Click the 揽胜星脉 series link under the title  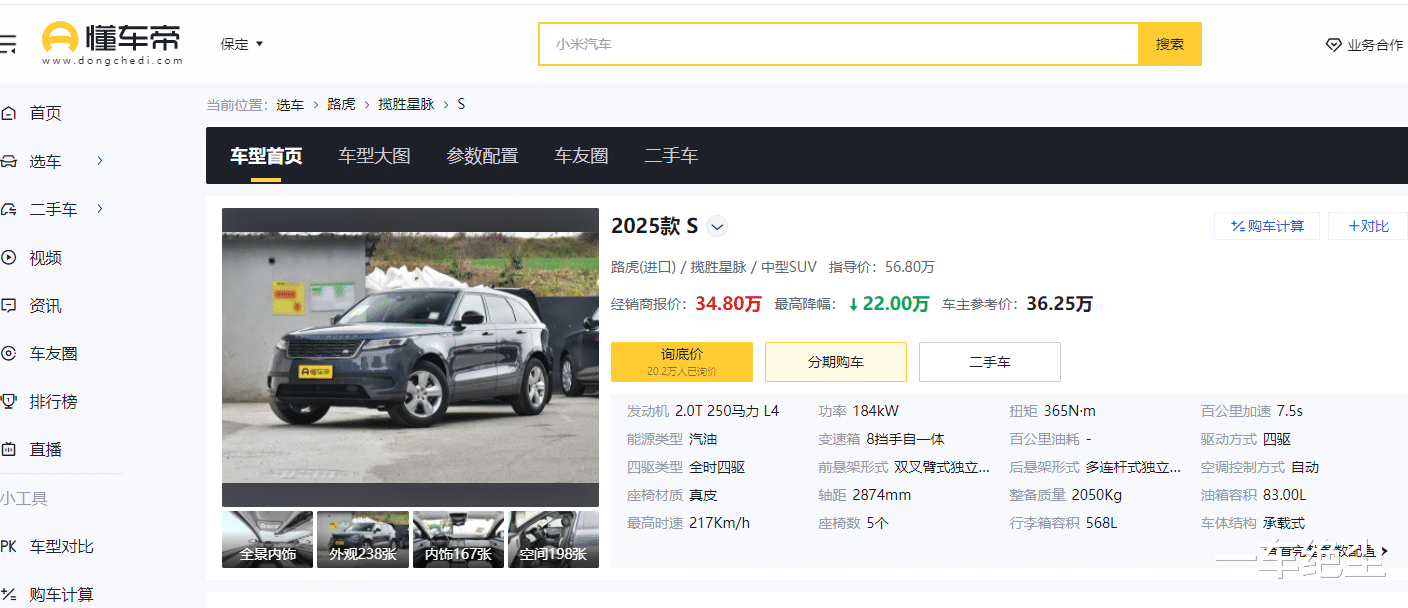(718, 267)
